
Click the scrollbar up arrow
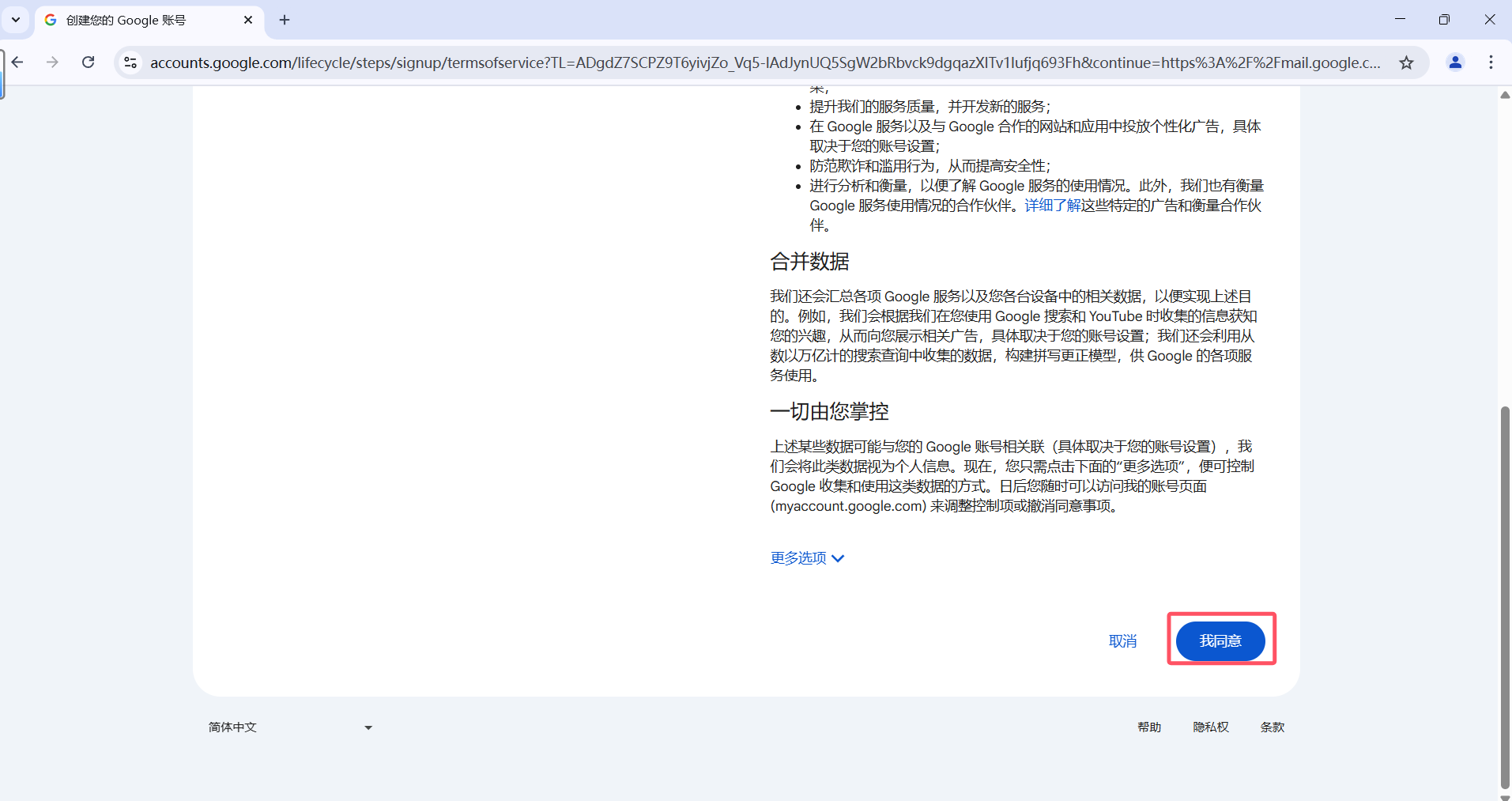[x=1505, y=95]
